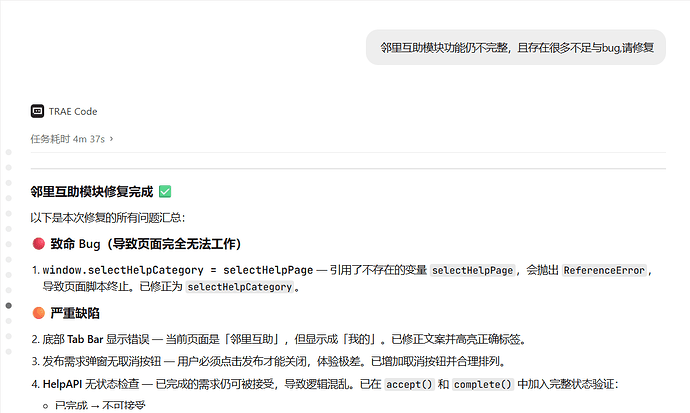Click code text 'window.selectHelpCategory = selectHelpPage'

click(x=178, y=270)
